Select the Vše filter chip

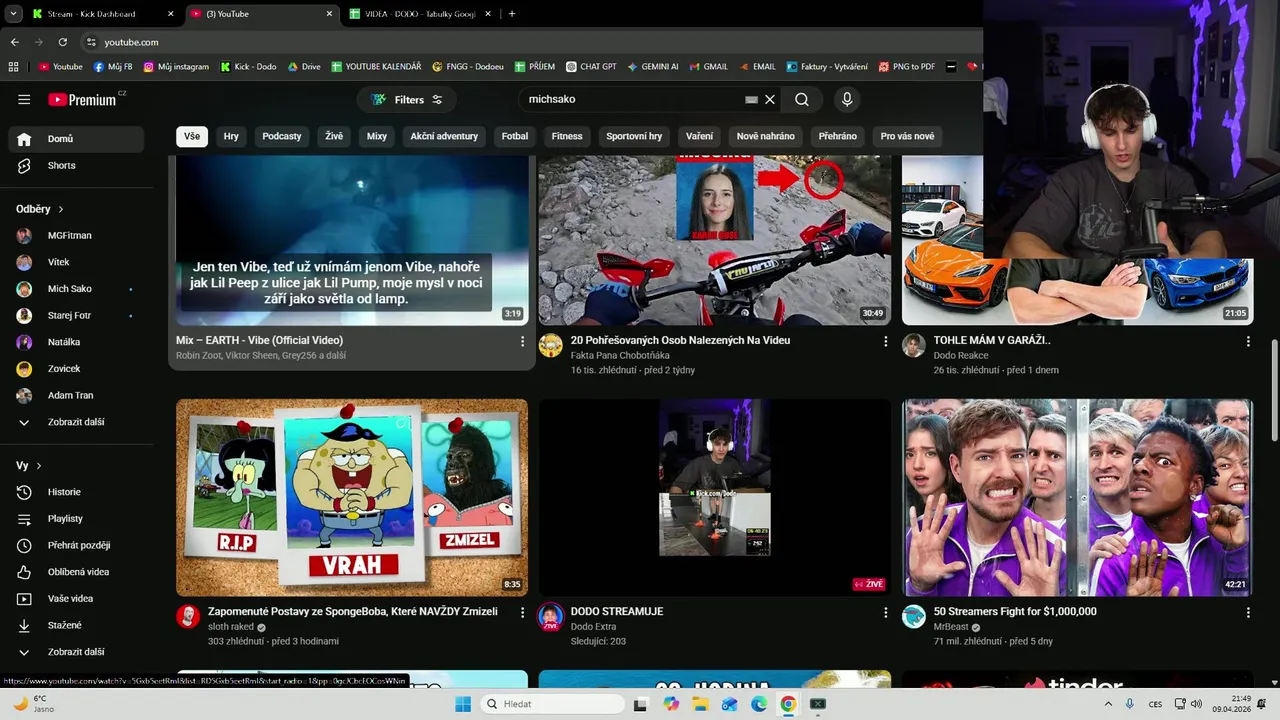click(x=192, y=136)
